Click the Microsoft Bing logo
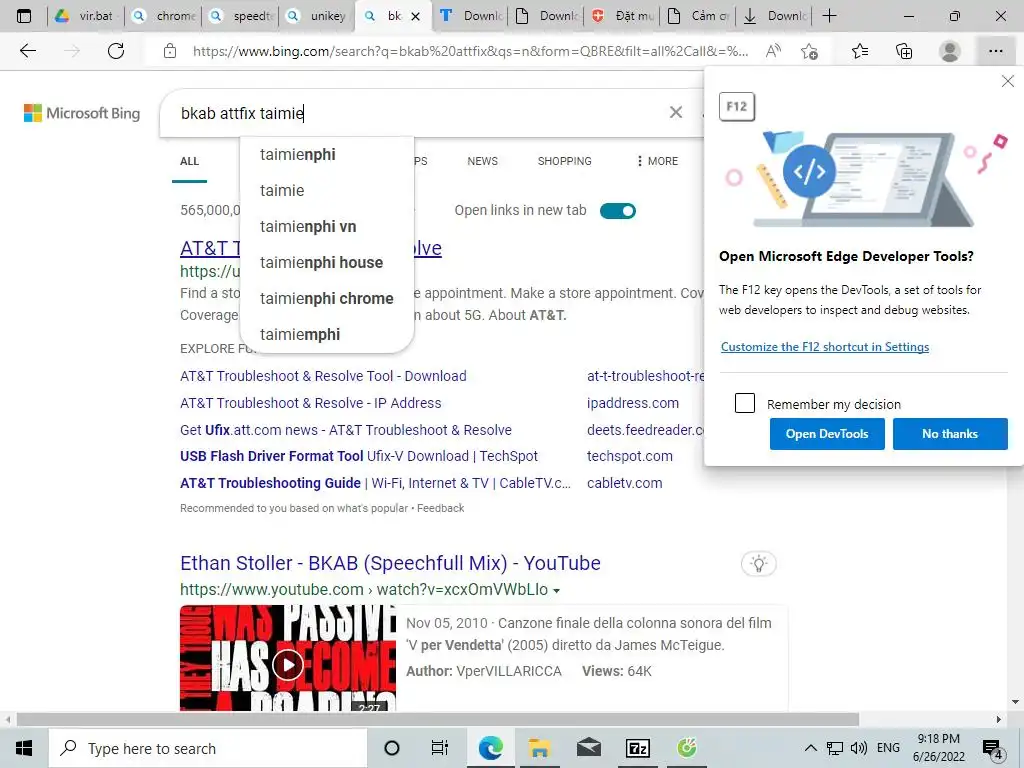This screenshot has height=768, width=1024. pos(82,113)
